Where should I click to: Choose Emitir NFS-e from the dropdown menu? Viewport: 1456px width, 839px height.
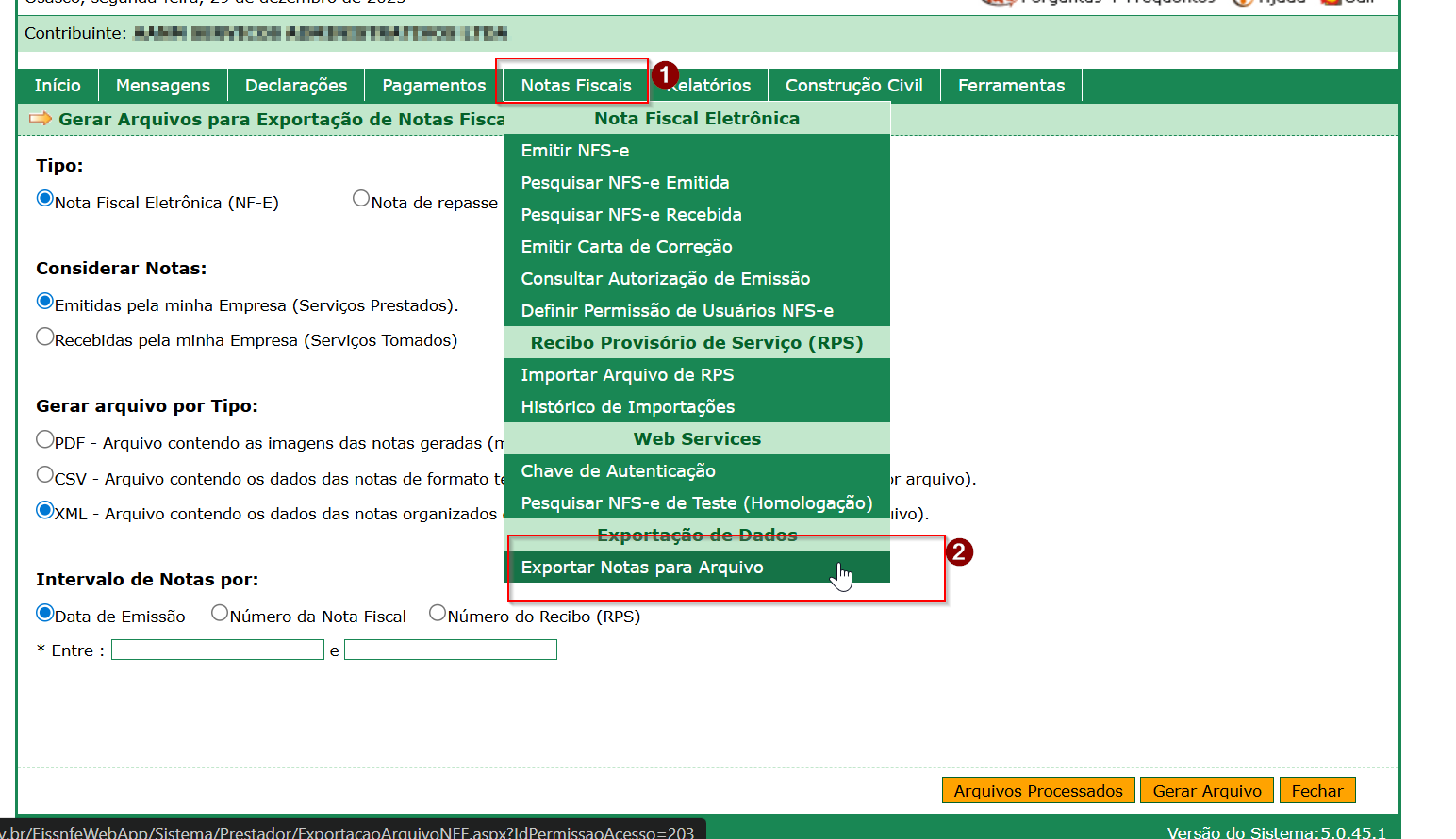(x=575, y=151)
